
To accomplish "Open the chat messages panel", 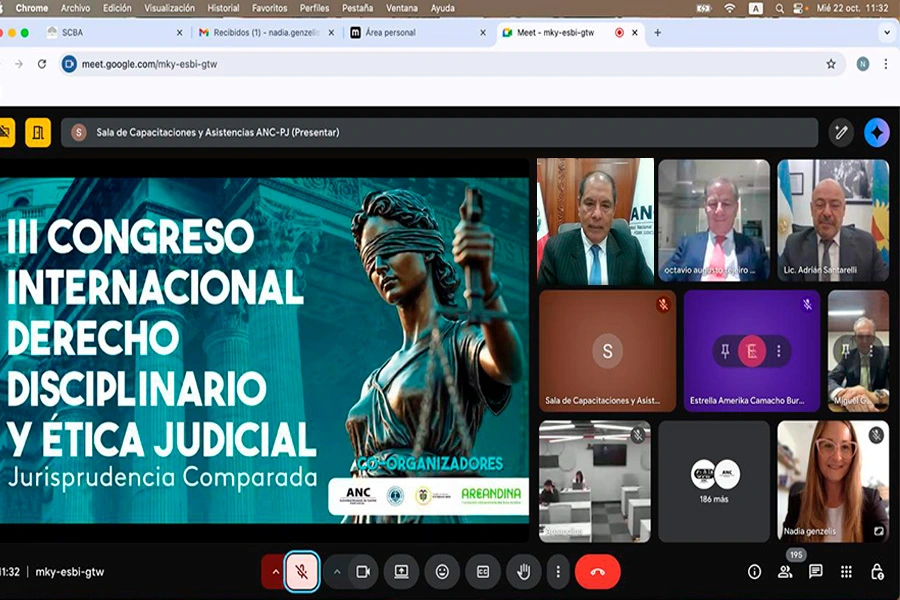I will point(815,571).
